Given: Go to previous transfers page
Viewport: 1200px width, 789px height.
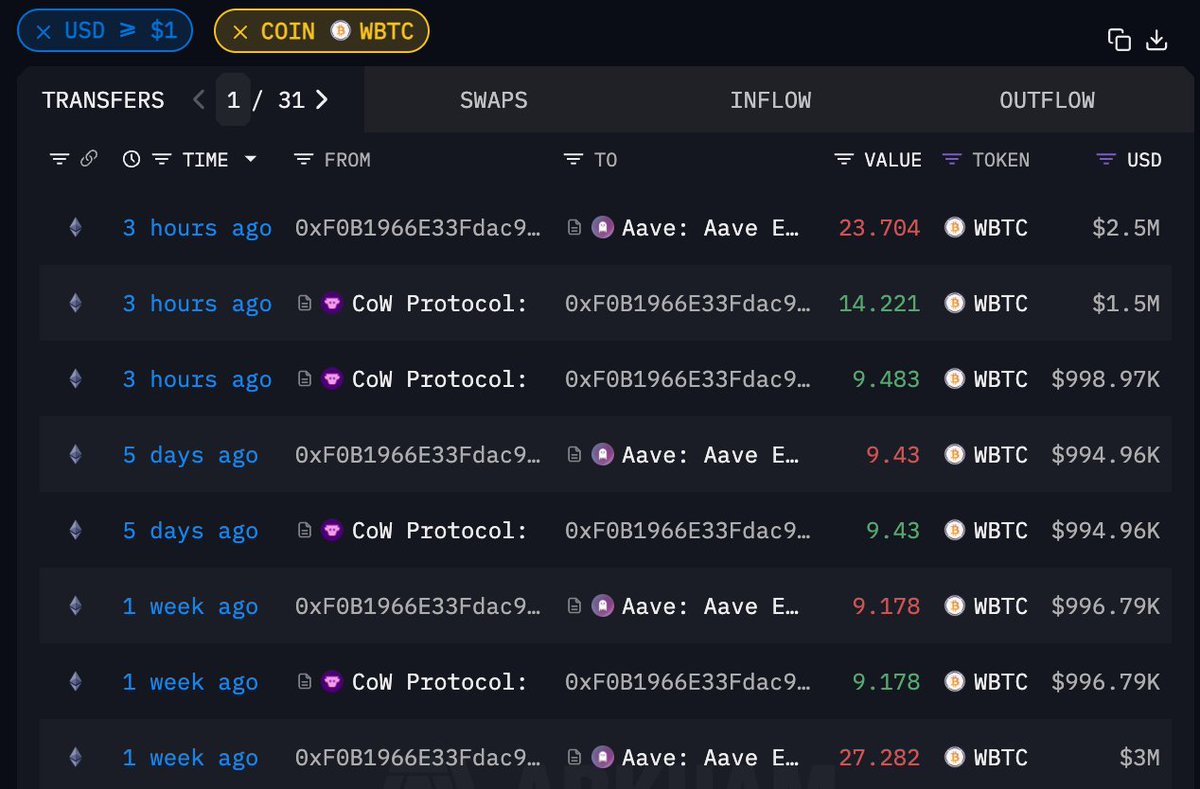Looking at the screenshot, I should (198, 100).
